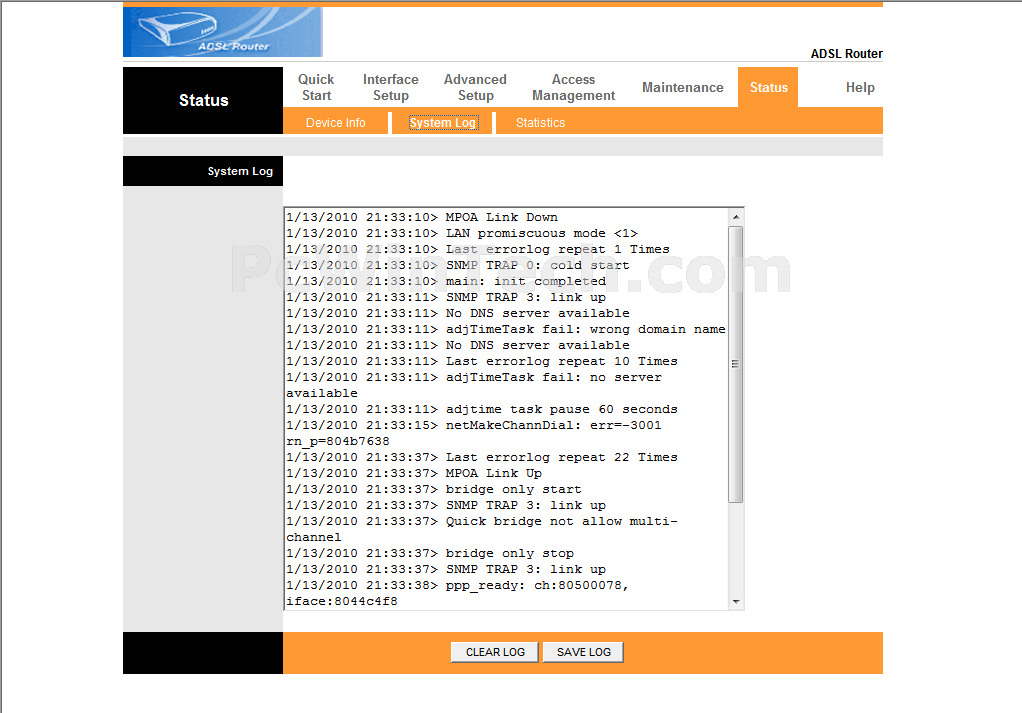
Task: Select the System Log sub-tab
Action: pyautogui.click(x=443, y=123)
